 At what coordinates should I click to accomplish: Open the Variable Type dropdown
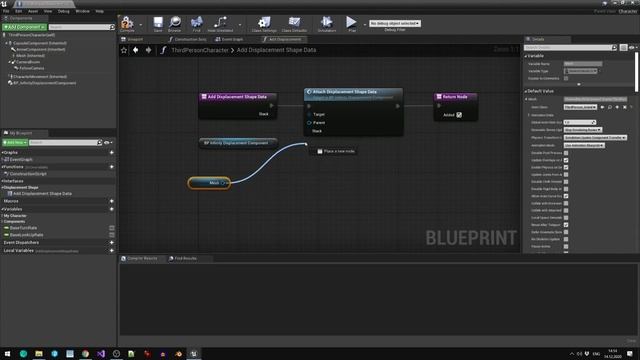581,71
